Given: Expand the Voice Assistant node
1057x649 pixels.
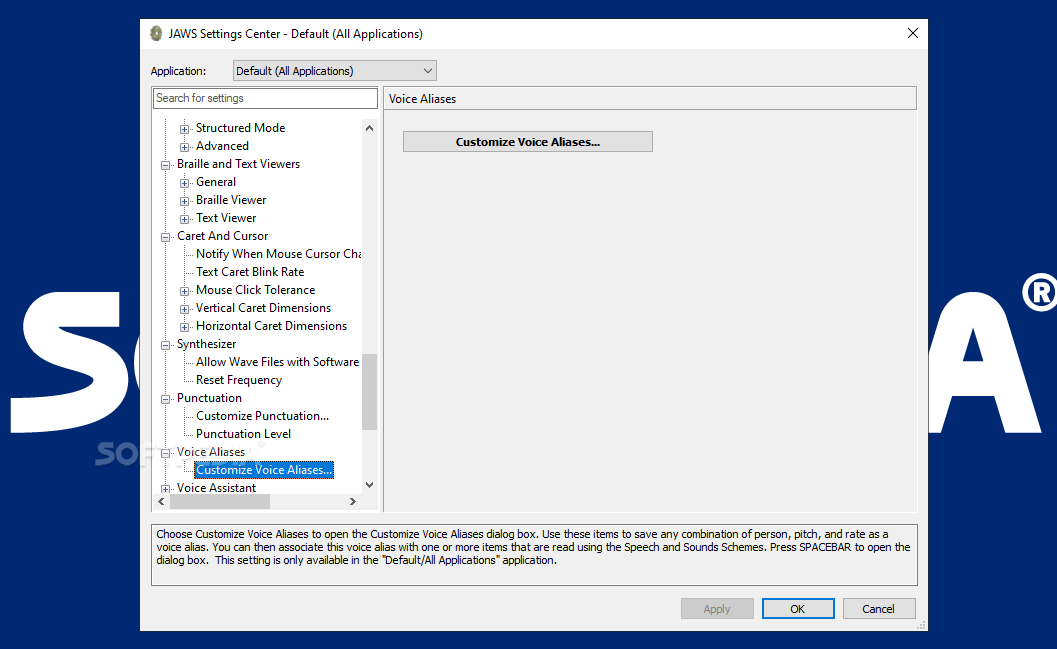Looking at the screenshot, I should [165, 489].
